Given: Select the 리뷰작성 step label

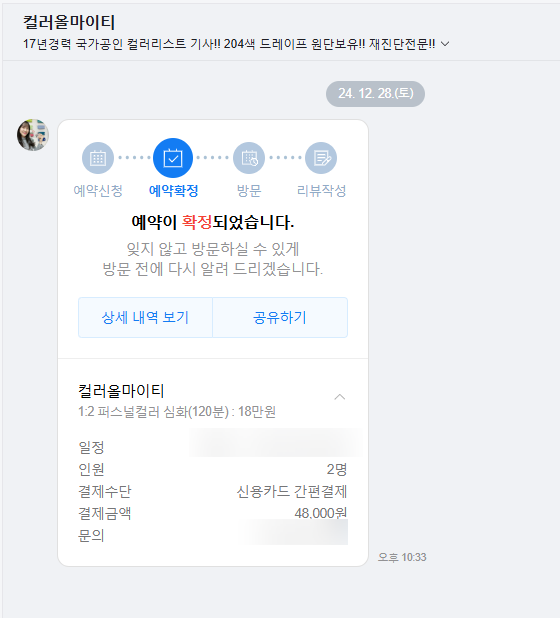Looking at the screenshot, I should [x=322, y=191].
